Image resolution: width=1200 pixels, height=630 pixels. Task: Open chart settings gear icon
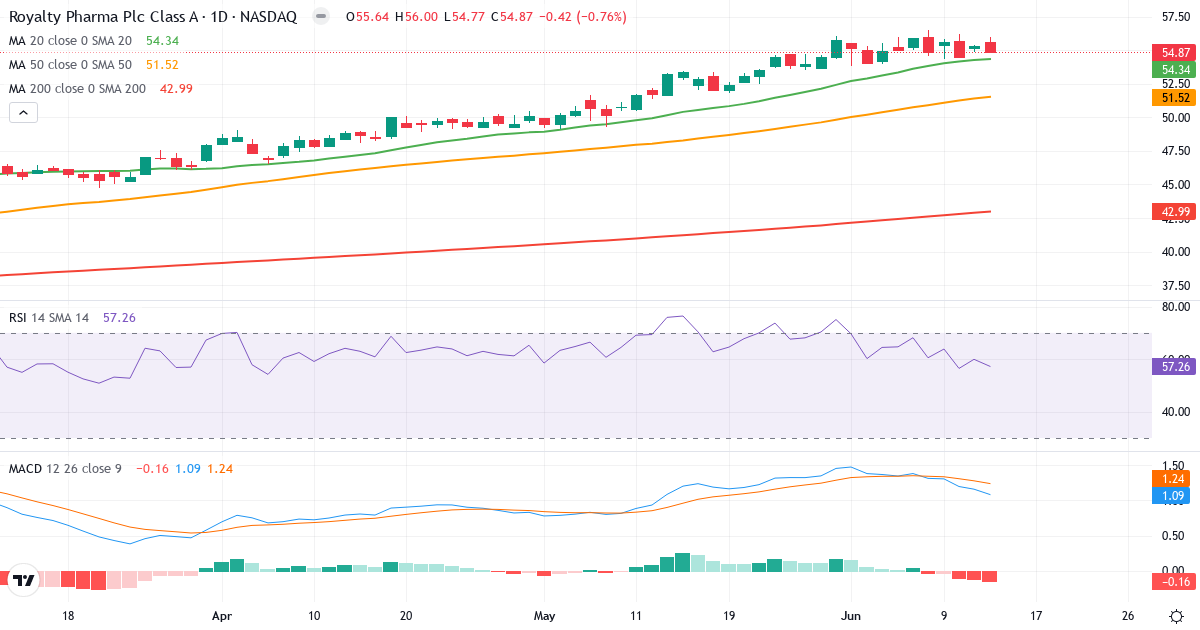[1177, 616]
